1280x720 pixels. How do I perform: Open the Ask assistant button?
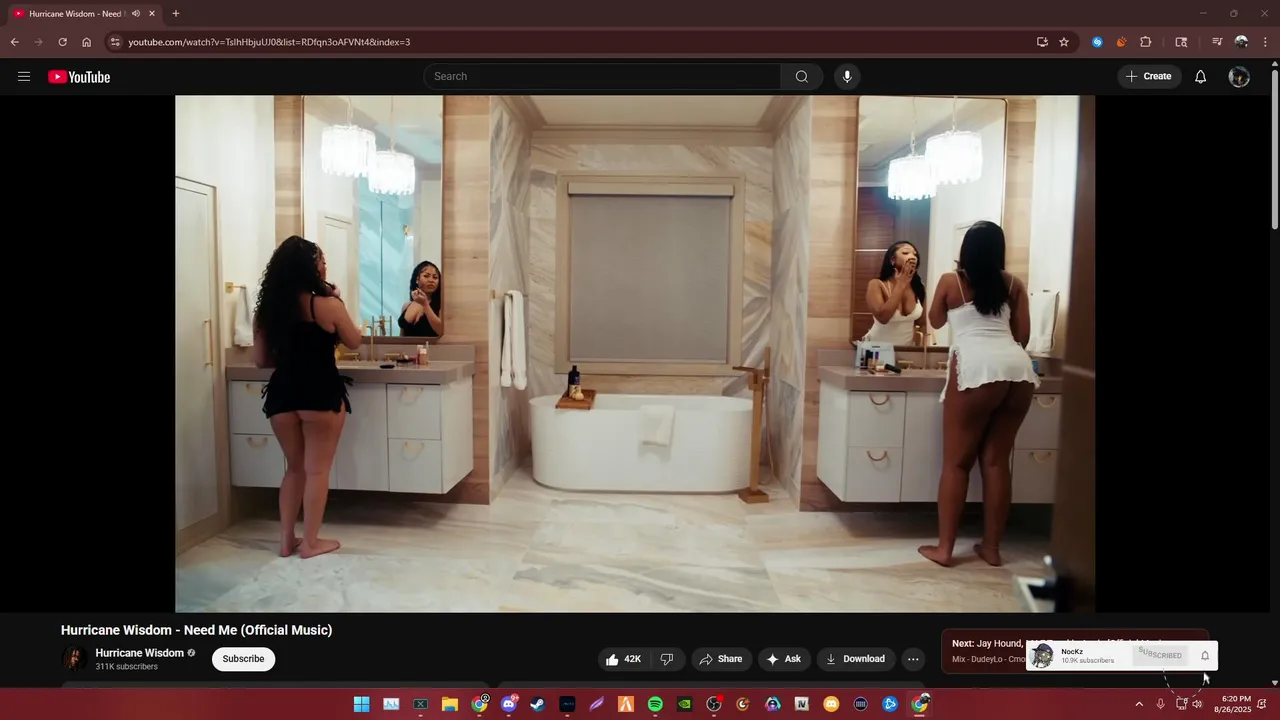pos(784,659)
